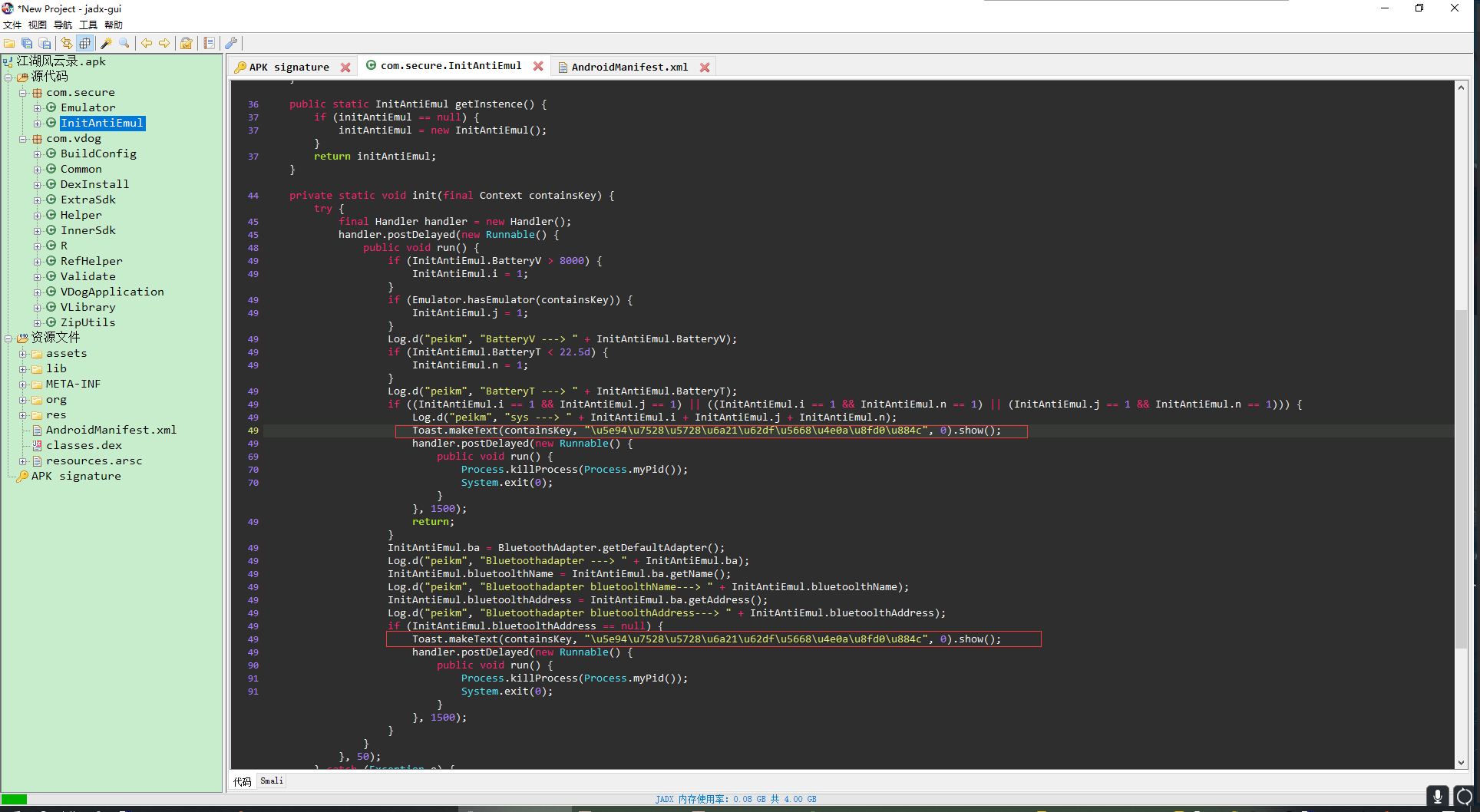Viewport: 1480px width, 812px height.
Task: Switch to the 代码 view tab
Action: (x=243, y=781)
